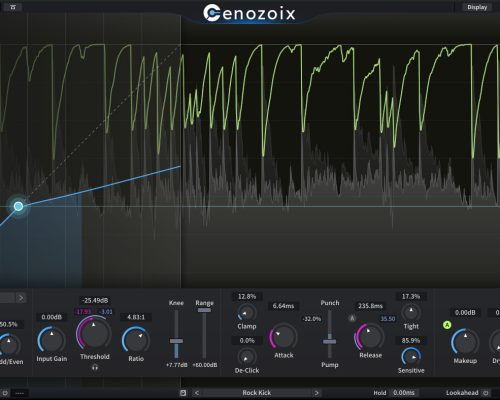Edit the Clamp 12.8% value
The width and height of the screenshot is (500, 400).
click(247, 296)
